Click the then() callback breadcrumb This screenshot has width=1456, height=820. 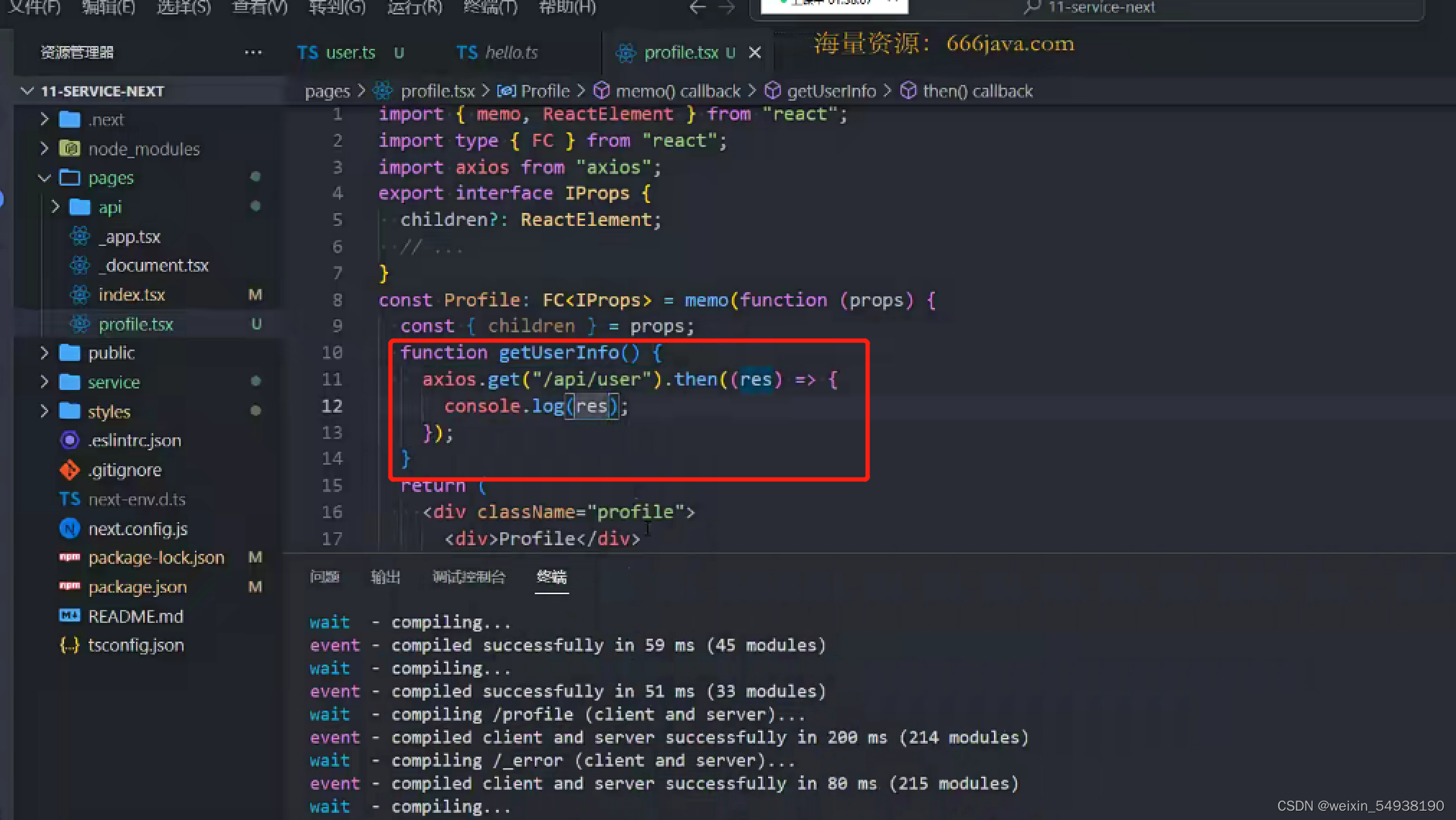click(977, 91)
